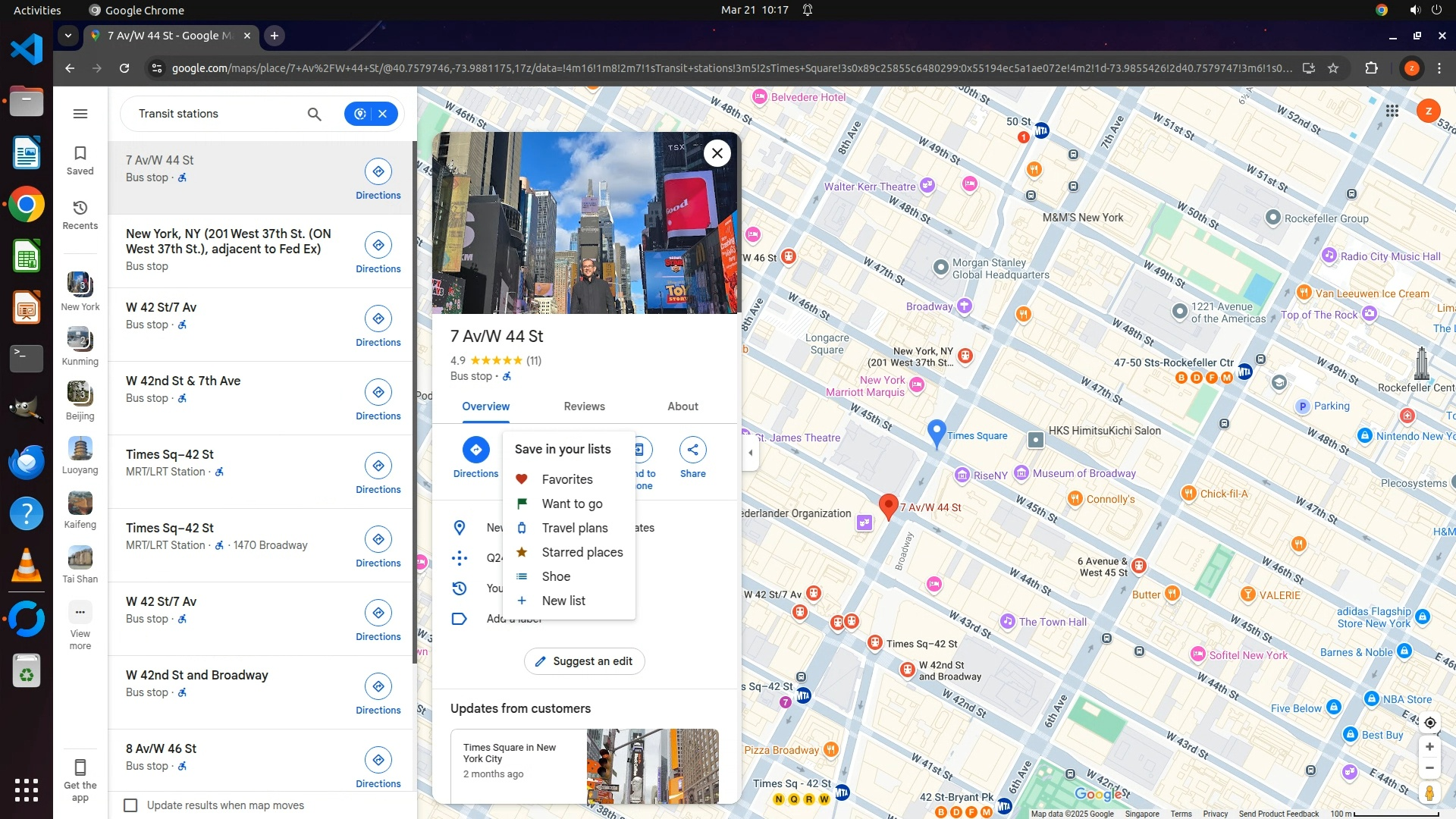Open the Google apps grid icon
The image size is (1456, 819).
[x=1392, y=111]
